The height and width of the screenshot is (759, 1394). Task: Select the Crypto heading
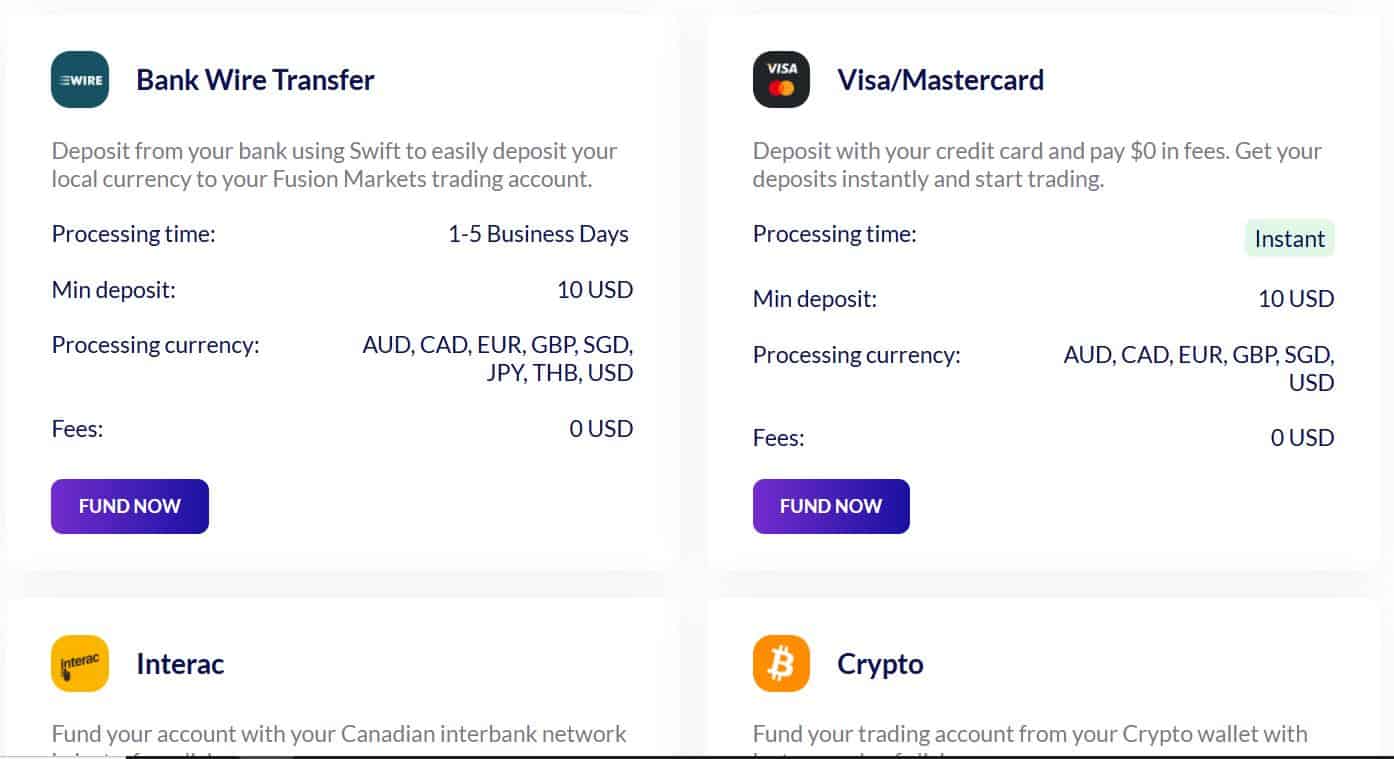[880, 664]
